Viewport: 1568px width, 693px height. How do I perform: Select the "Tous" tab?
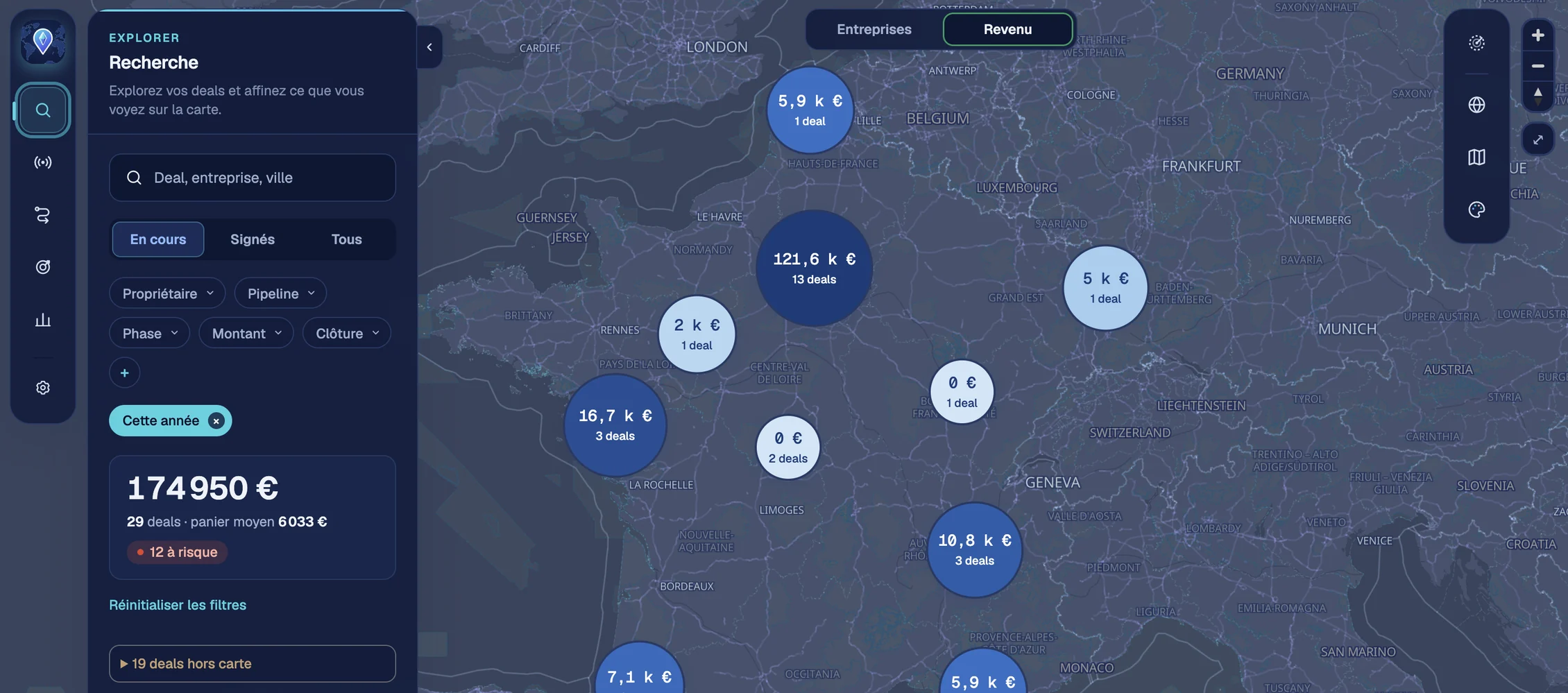(x=347, y=239)
